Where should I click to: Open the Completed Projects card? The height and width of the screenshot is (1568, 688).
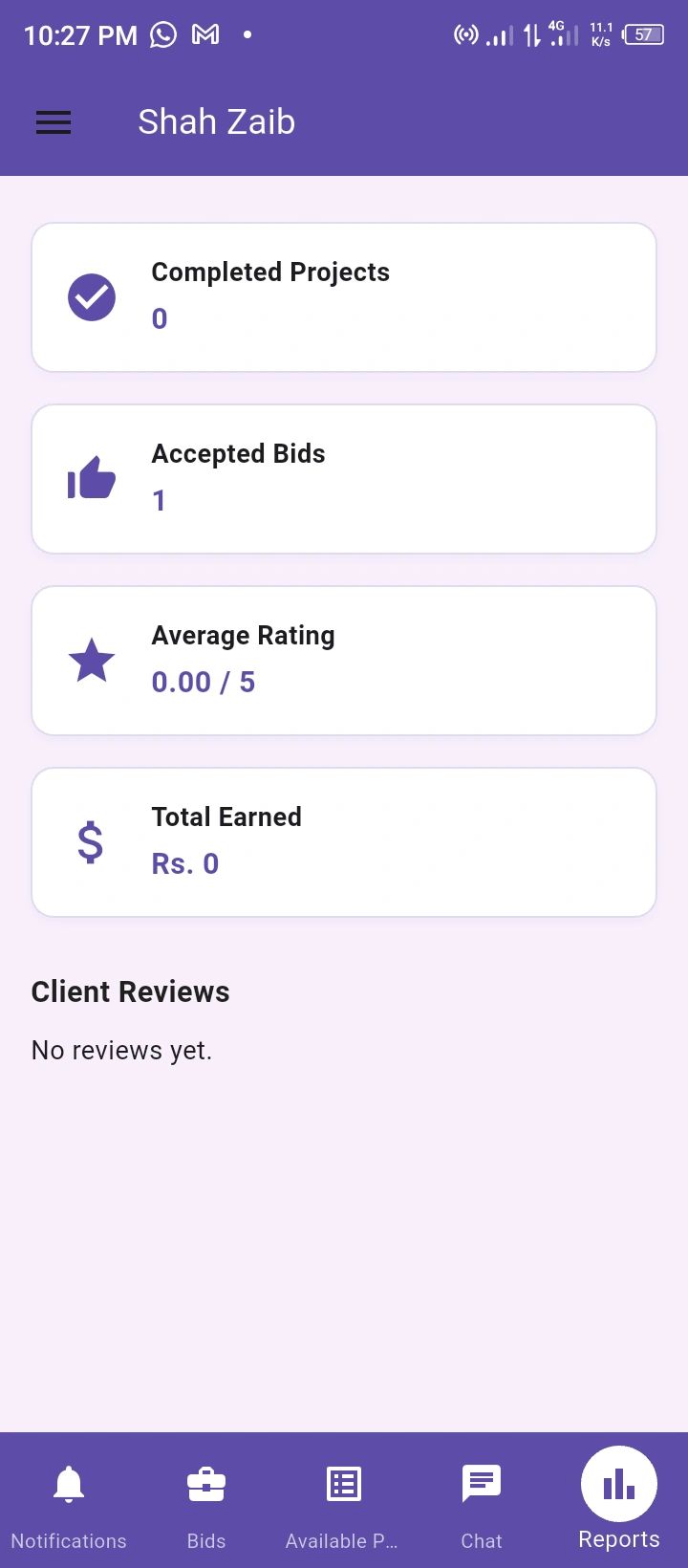[x=382, y=297]
